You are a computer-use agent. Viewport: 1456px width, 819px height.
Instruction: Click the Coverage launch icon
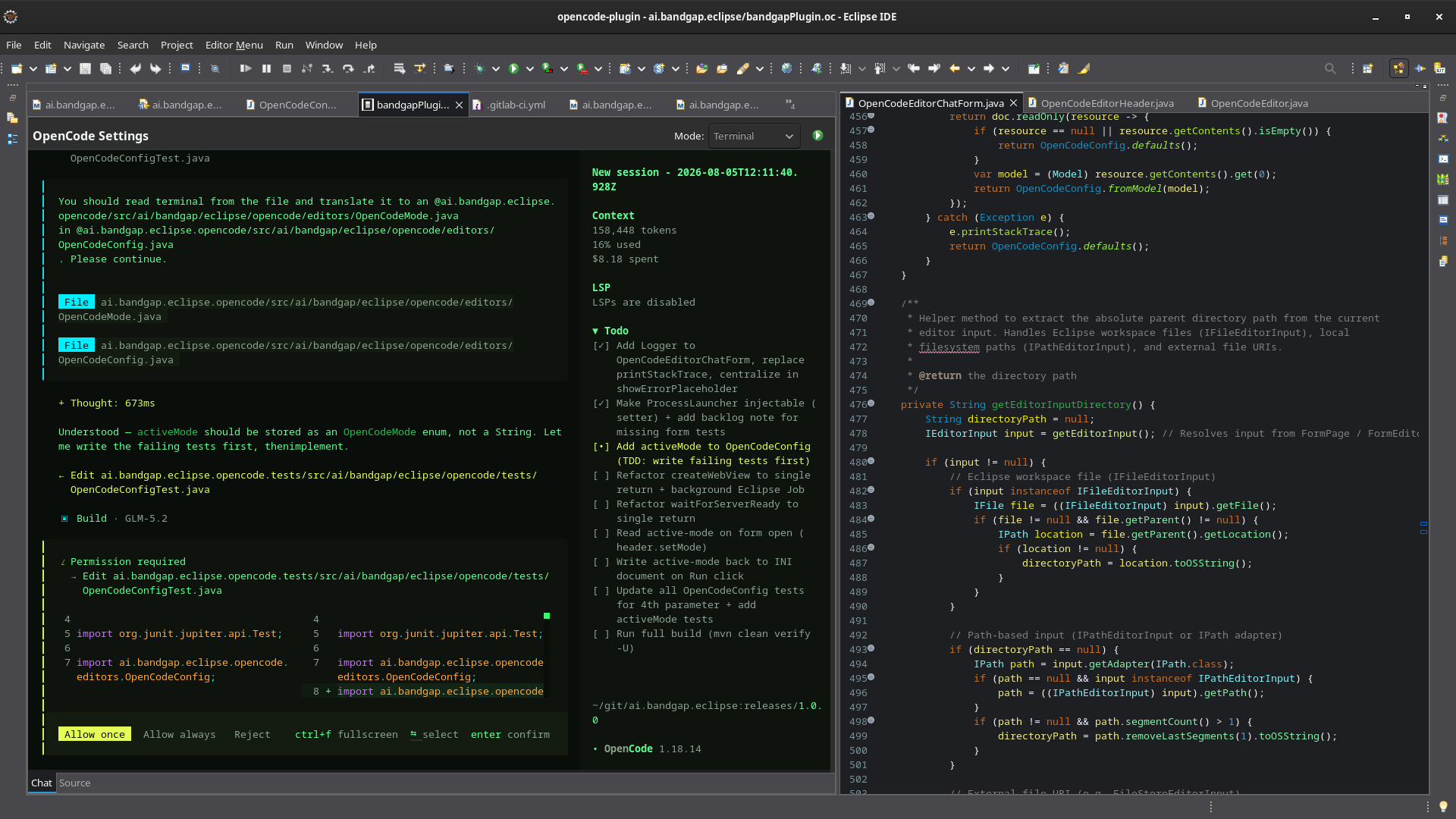coord(548,68)
